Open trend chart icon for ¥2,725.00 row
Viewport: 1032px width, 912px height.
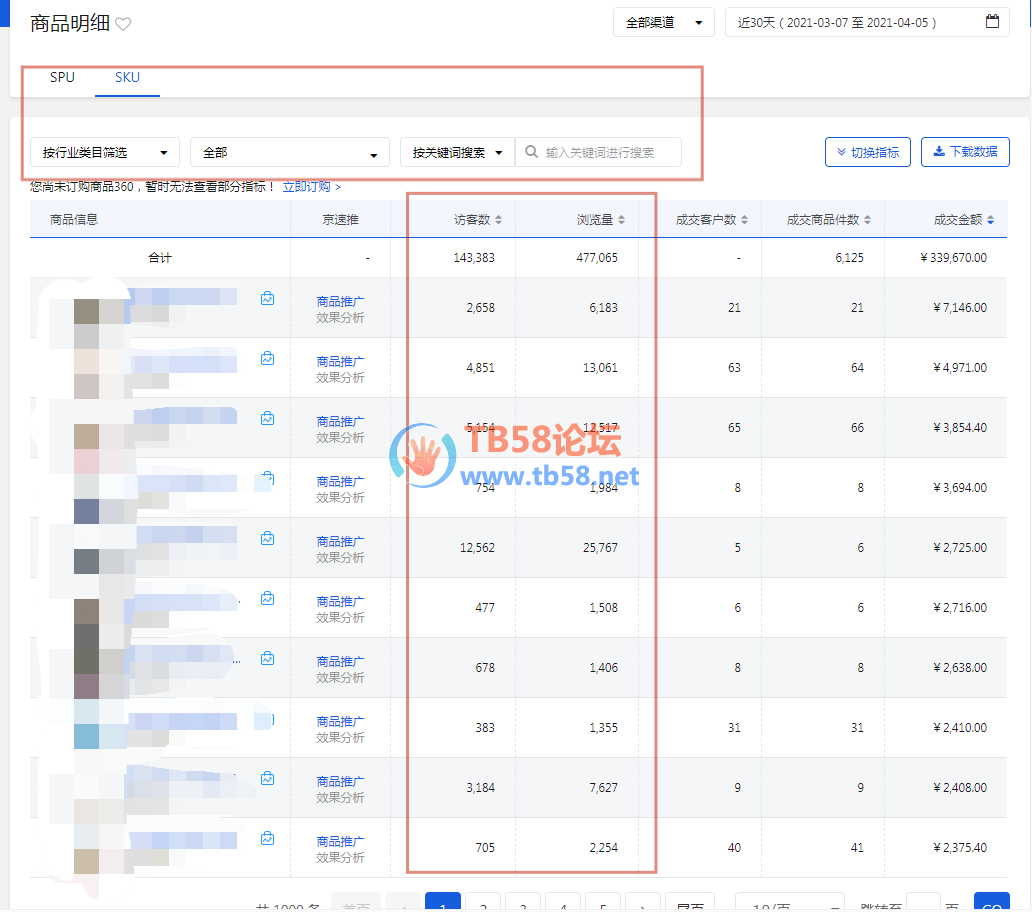pyautogui.click(x=267, y=538)
